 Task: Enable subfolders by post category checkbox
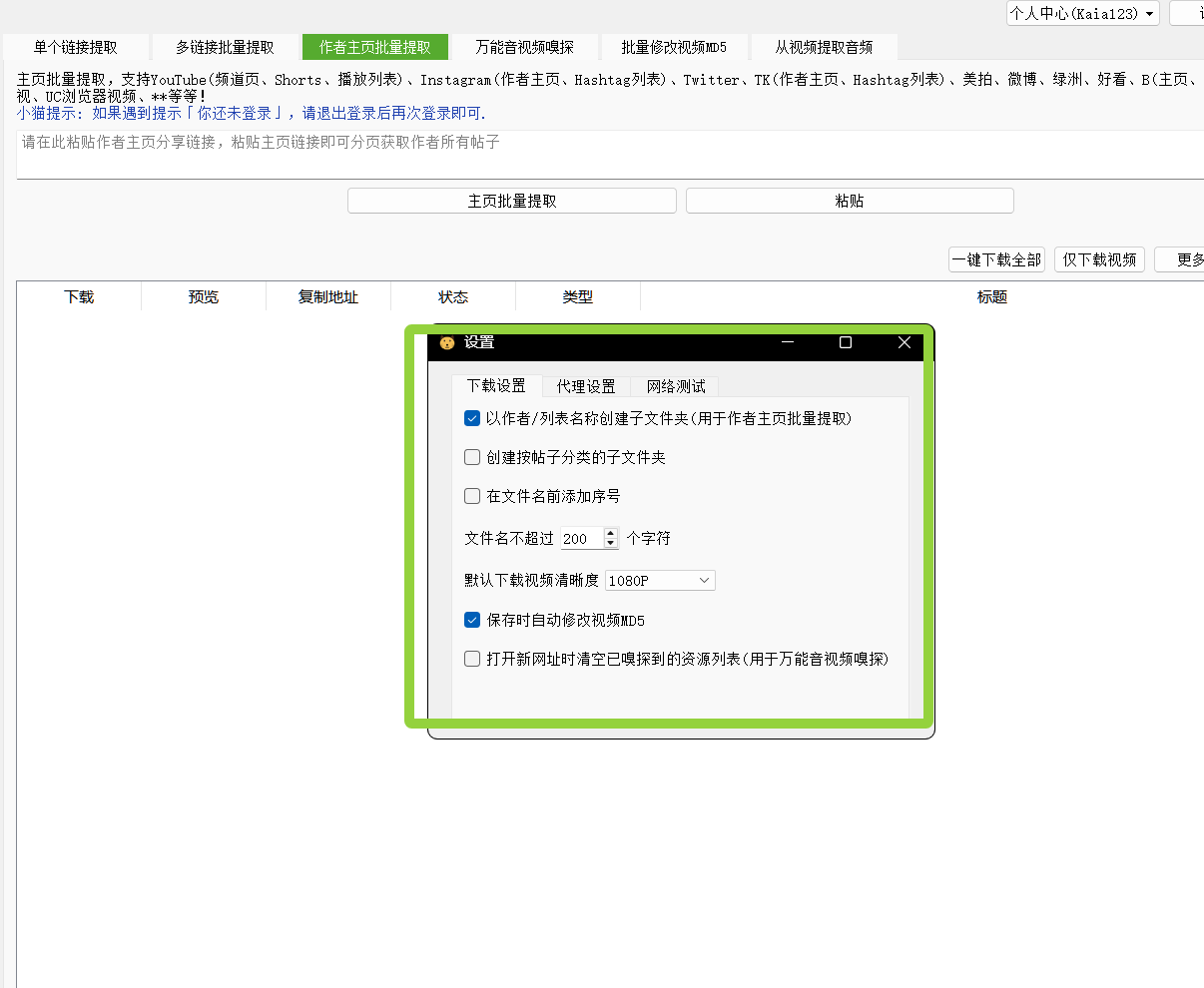tap(472, 458)
